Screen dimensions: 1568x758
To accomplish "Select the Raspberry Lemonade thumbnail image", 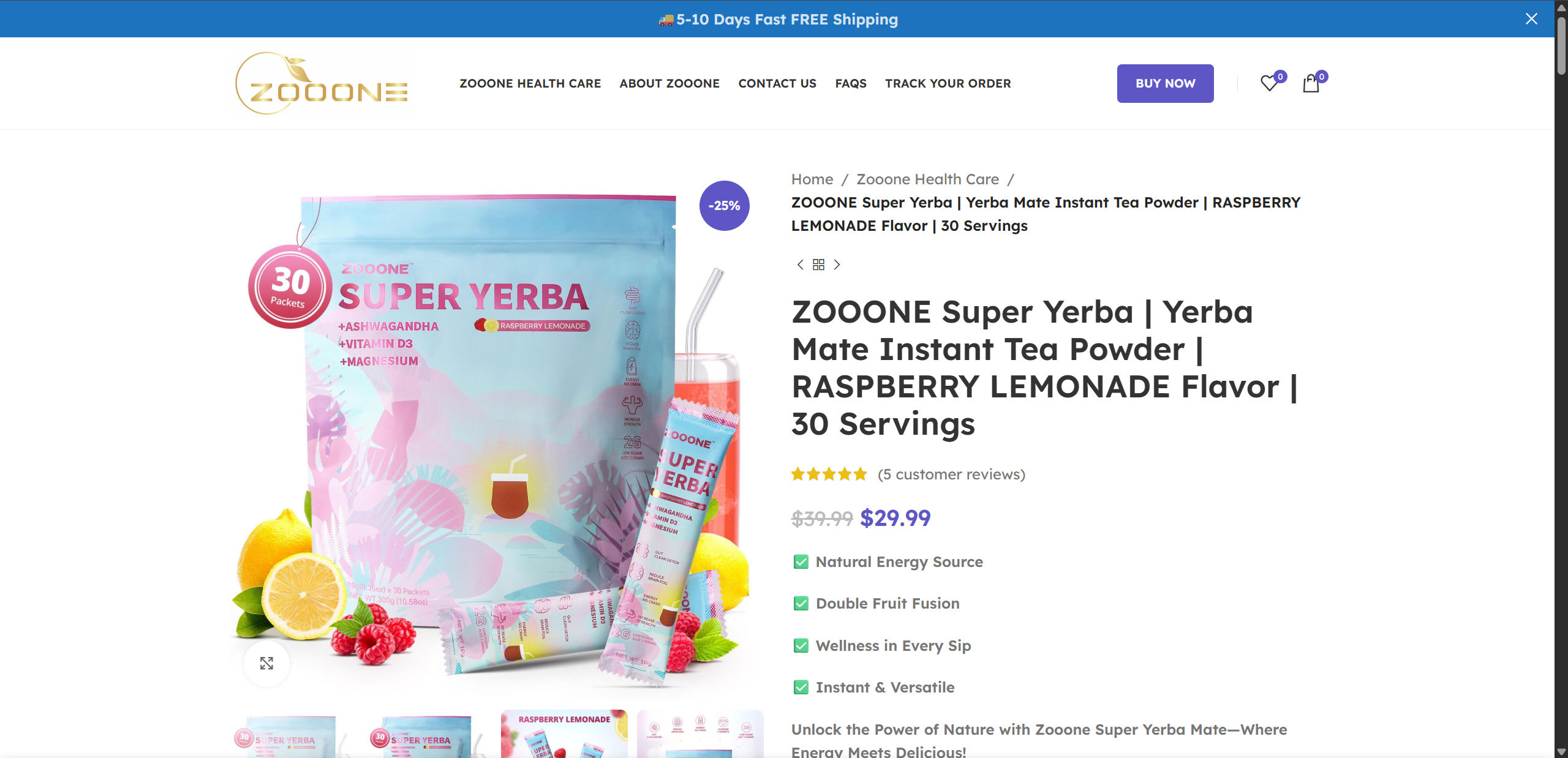I will point(564,734).
